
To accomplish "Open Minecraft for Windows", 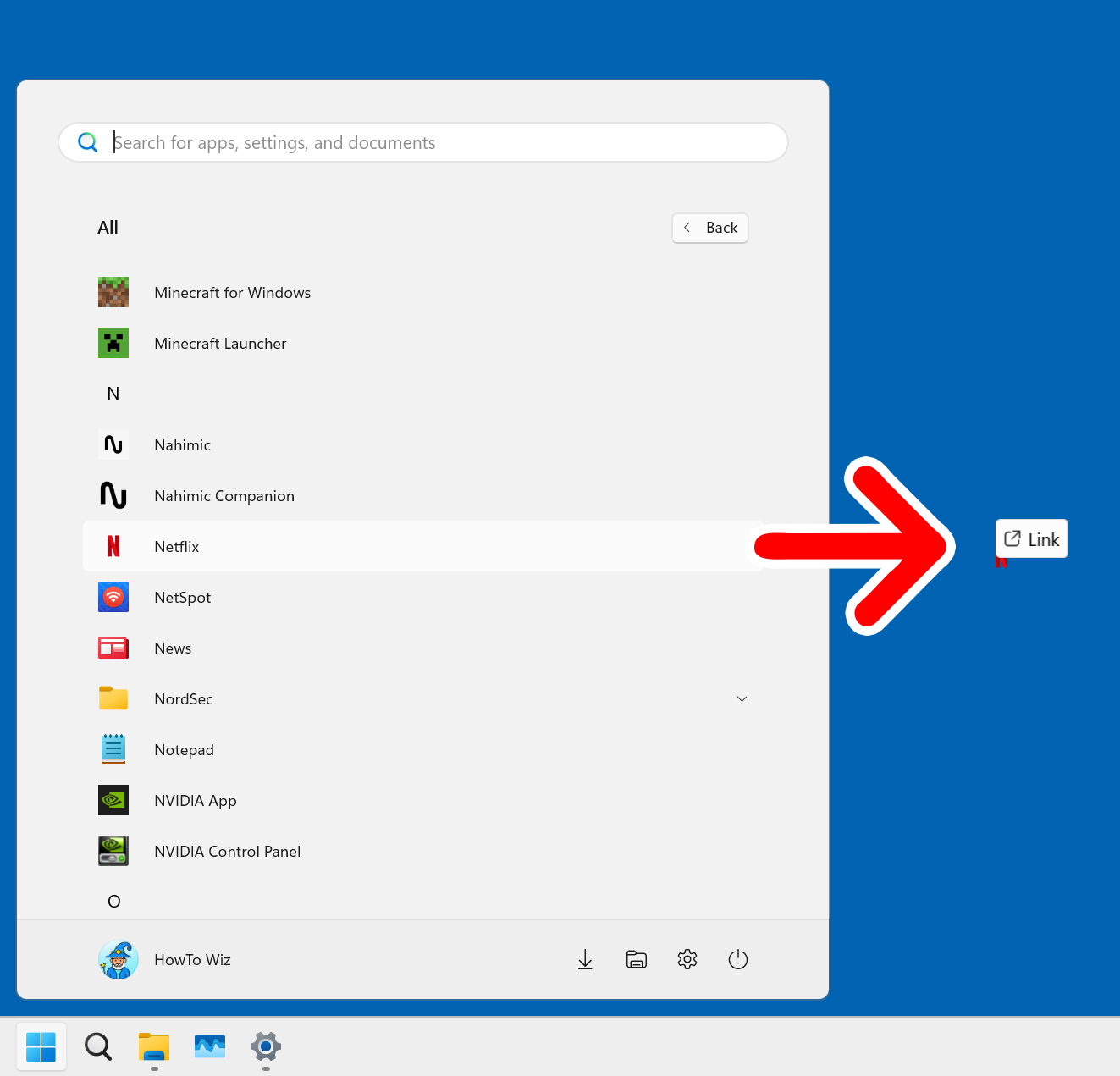I will (232, 292).
